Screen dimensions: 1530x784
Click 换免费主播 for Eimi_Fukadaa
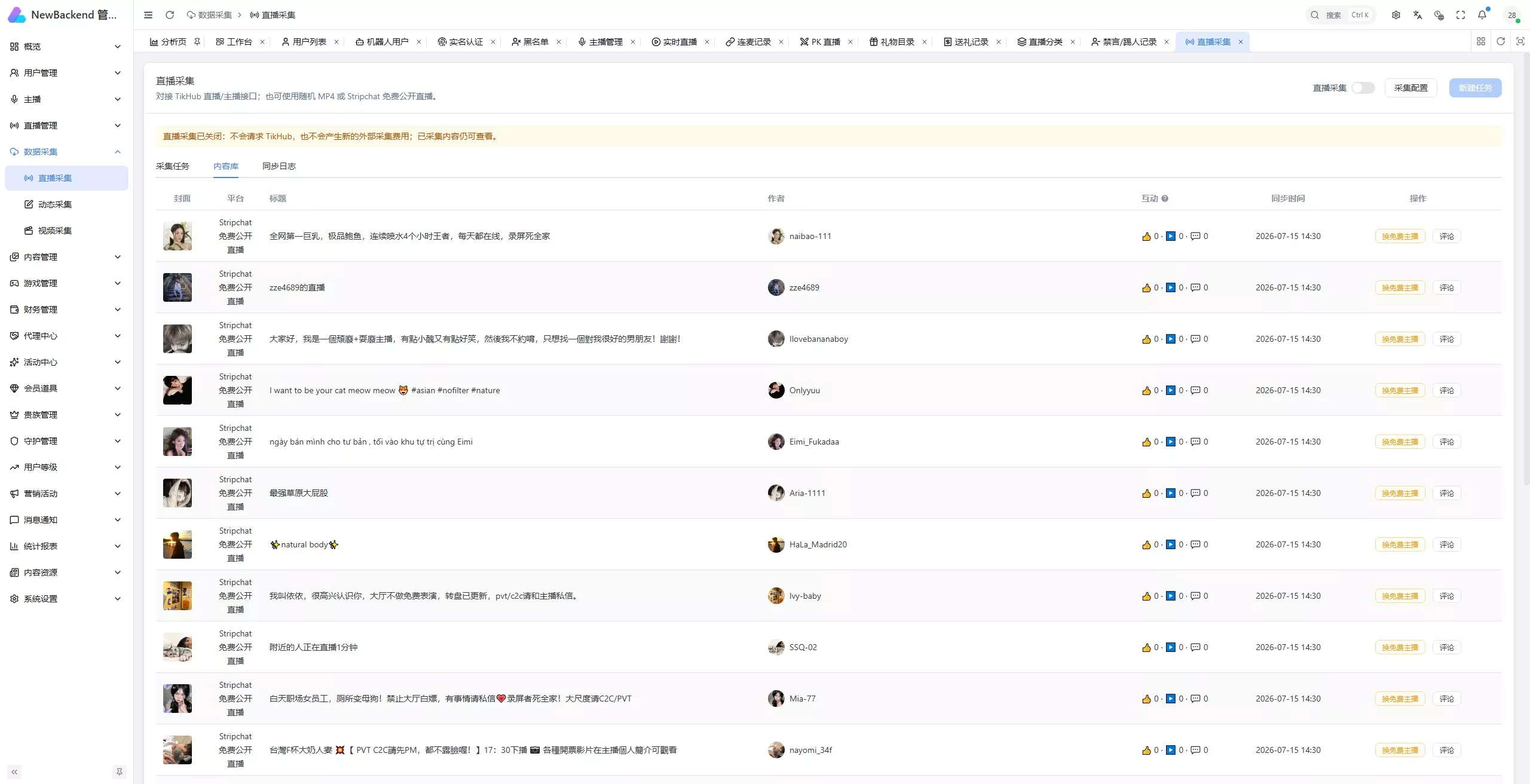(x=1400, y=442)
